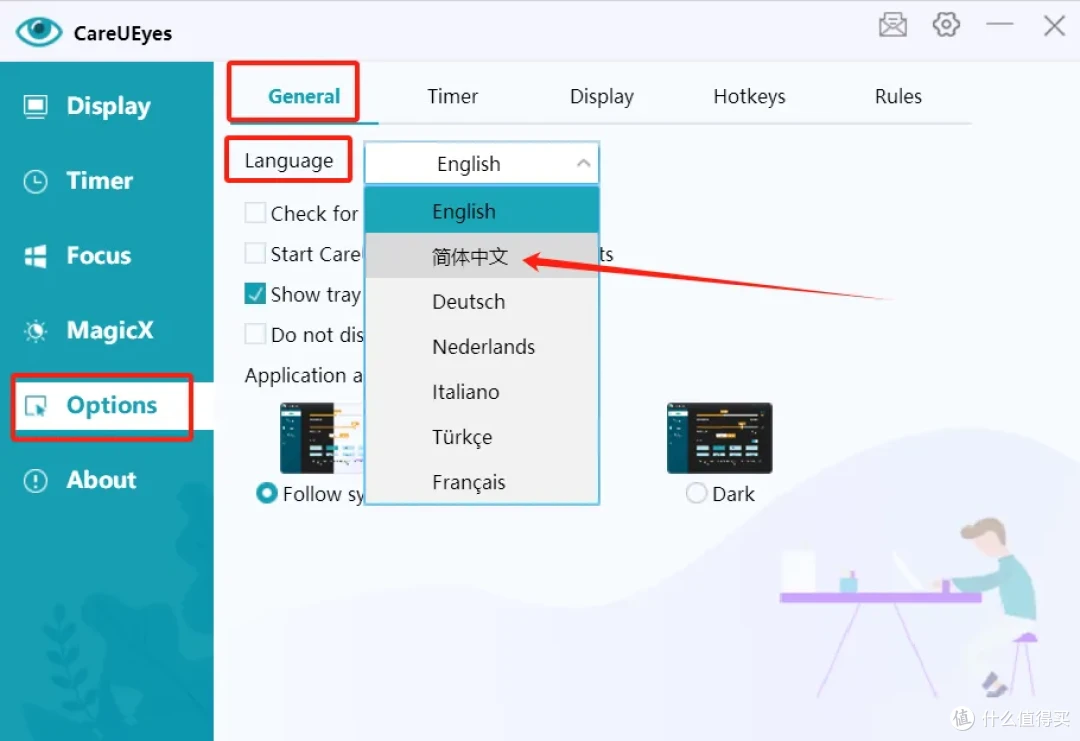Uncheck the Show tray checkbox
Screen dimensions: 1080x741
click(x=255, y=294)
